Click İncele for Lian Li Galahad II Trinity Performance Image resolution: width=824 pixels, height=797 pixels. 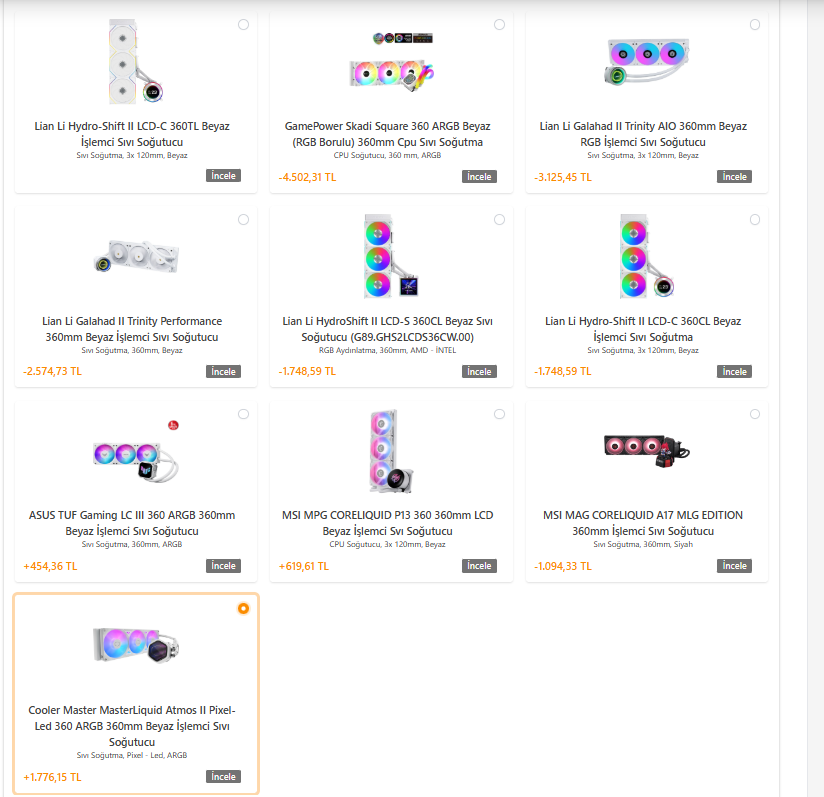point(223,371)
